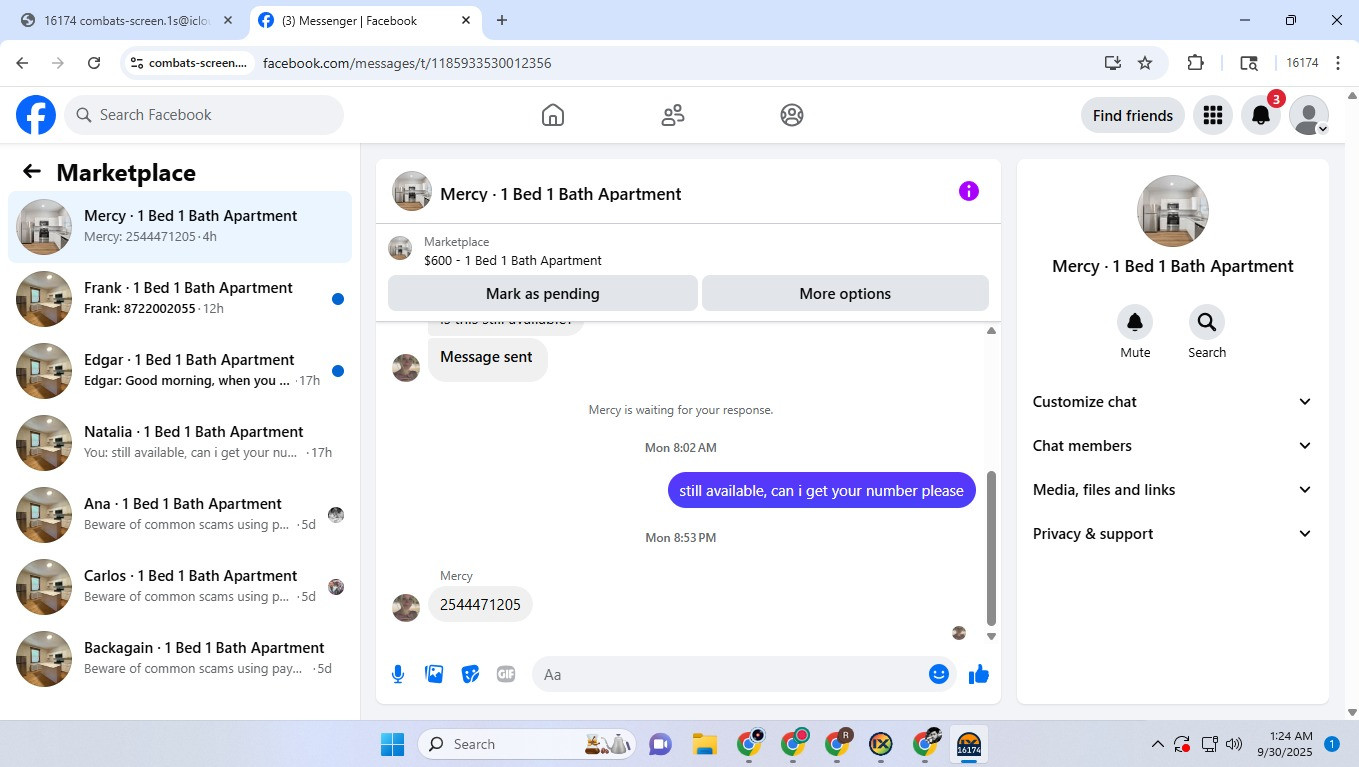Open the notifications bell icon

(x=1261, y=115)
